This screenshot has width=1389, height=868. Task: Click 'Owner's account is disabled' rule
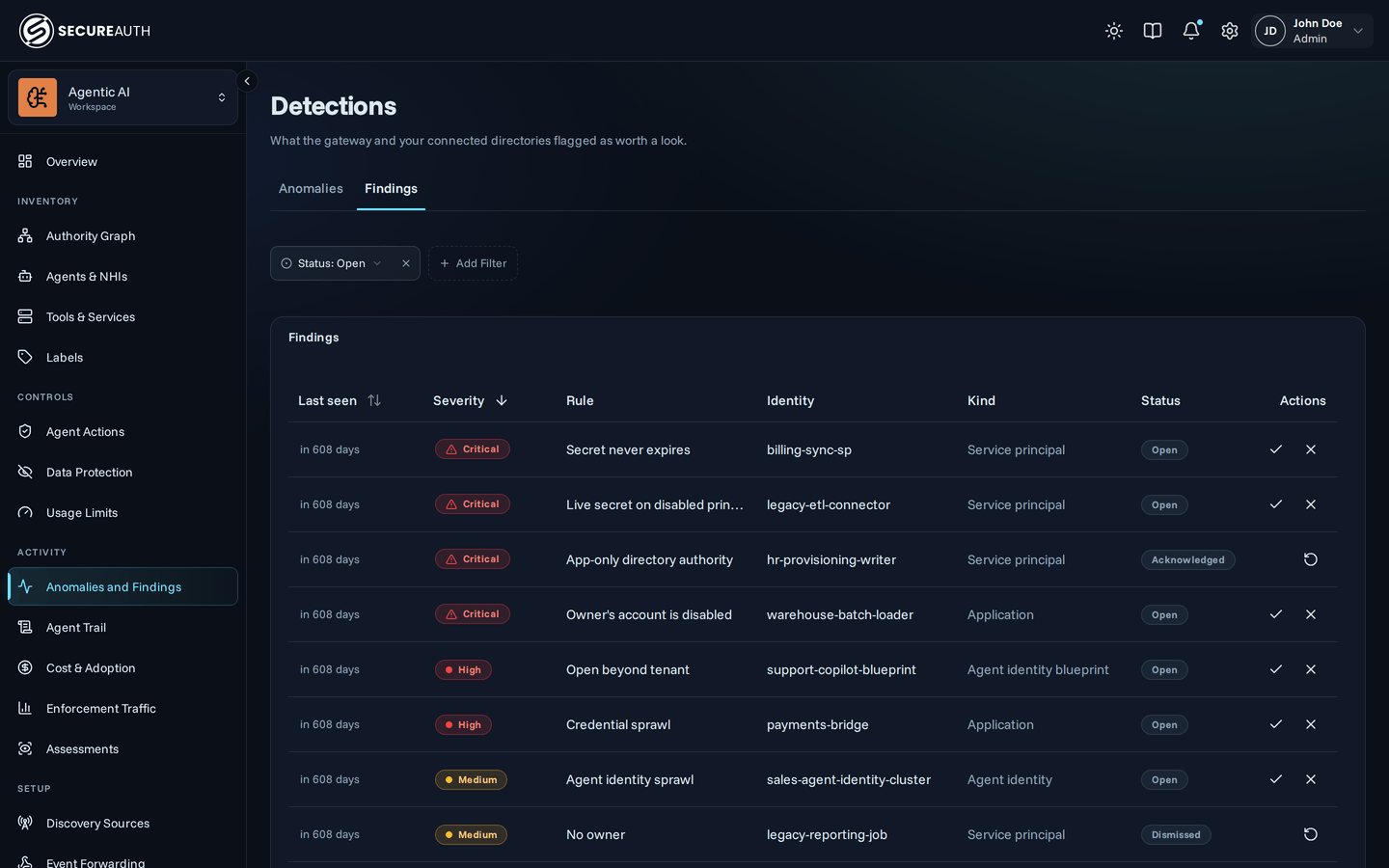649,614
